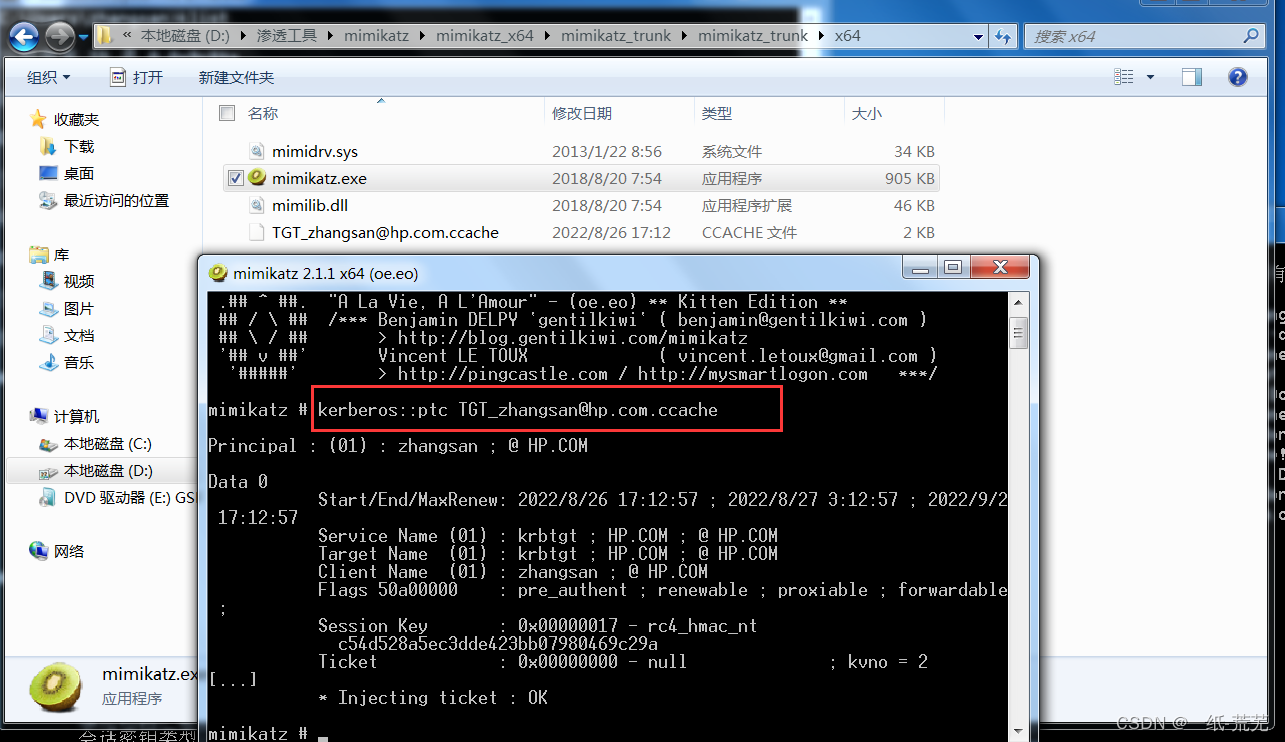Viewport: 1285px width, 742px height.
Task: Open the recent pages dropdown arrow
Action: (x=83, y=38)
